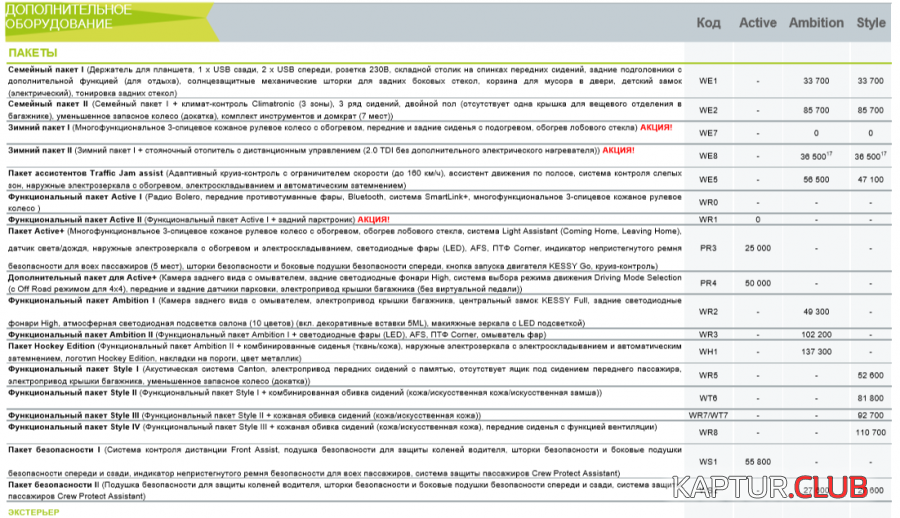Select the code cell WS1
900x518 pixels.
[x=708, y=462]
